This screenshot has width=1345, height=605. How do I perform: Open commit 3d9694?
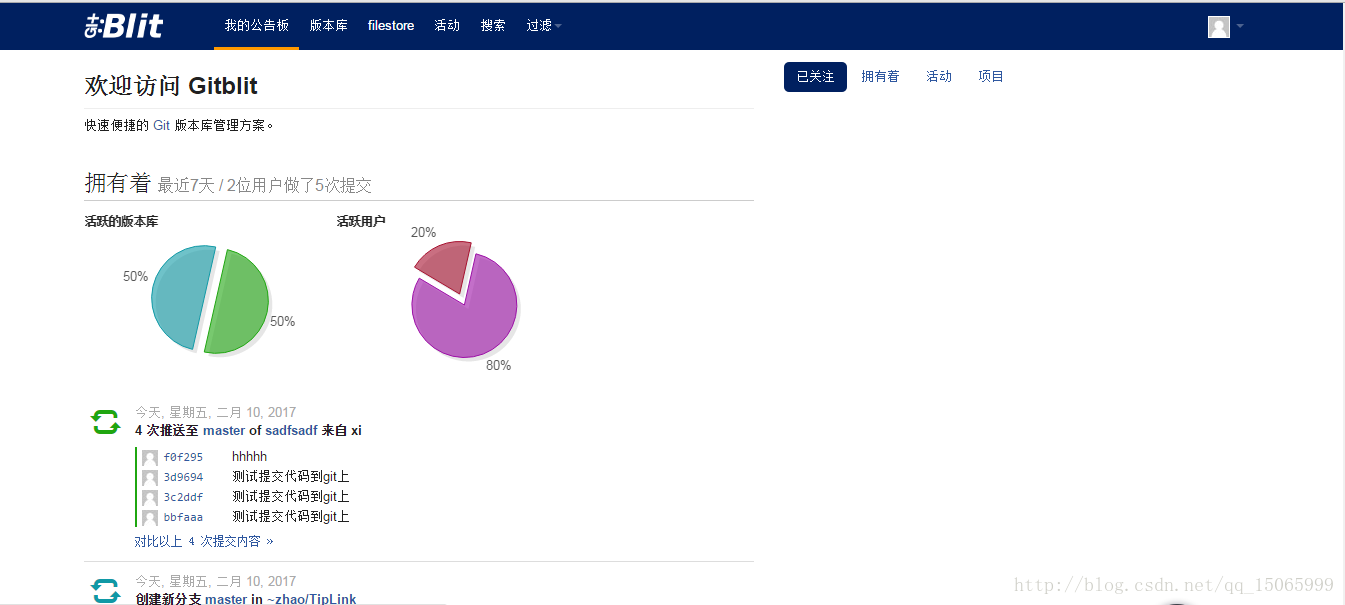[x=183, y=477]
